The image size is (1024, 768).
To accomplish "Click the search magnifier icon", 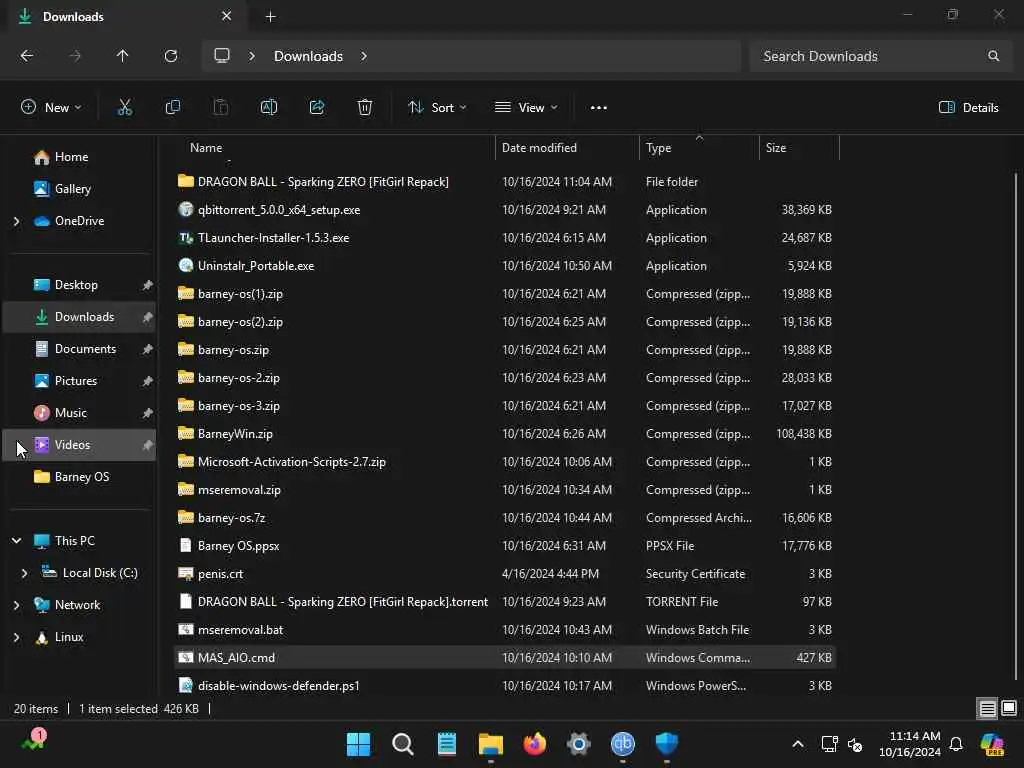I will [993, 56].
